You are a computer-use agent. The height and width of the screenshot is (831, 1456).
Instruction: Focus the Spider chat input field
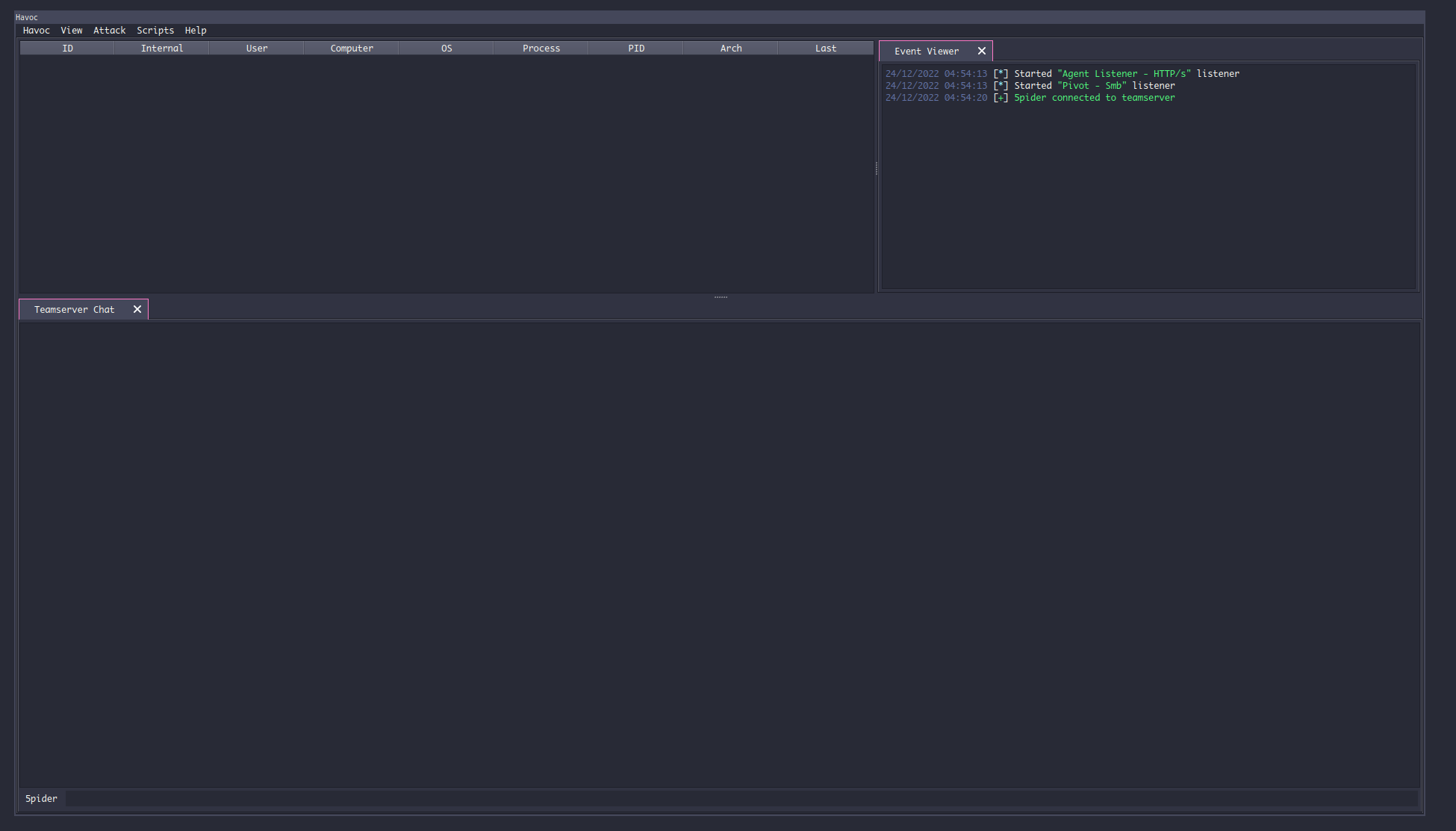click(739, 799)
